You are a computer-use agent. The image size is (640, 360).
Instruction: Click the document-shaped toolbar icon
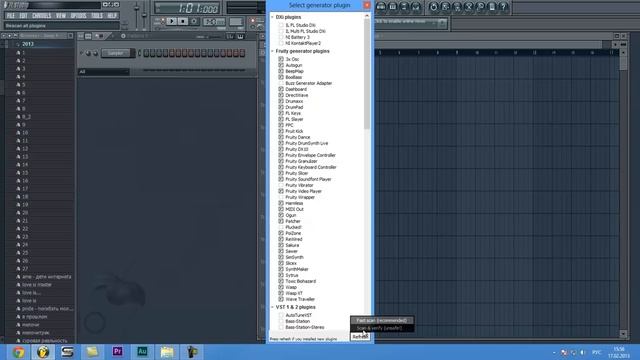(492, 7)
